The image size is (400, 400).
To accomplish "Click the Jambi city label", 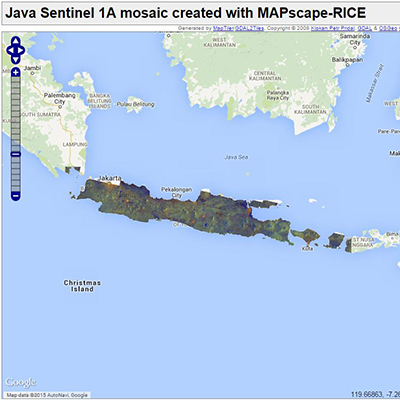I will [x=32, y=68].
